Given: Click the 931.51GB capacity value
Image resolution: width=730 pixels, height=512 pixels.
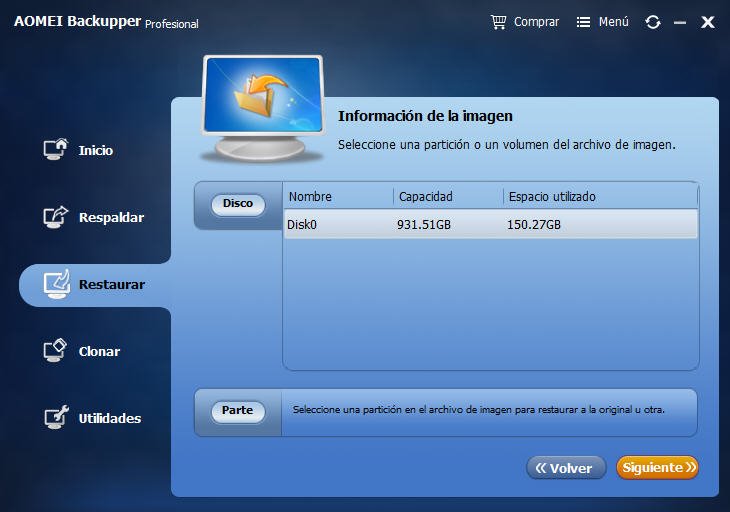Looking at the screenshot, I should [424, 225].
